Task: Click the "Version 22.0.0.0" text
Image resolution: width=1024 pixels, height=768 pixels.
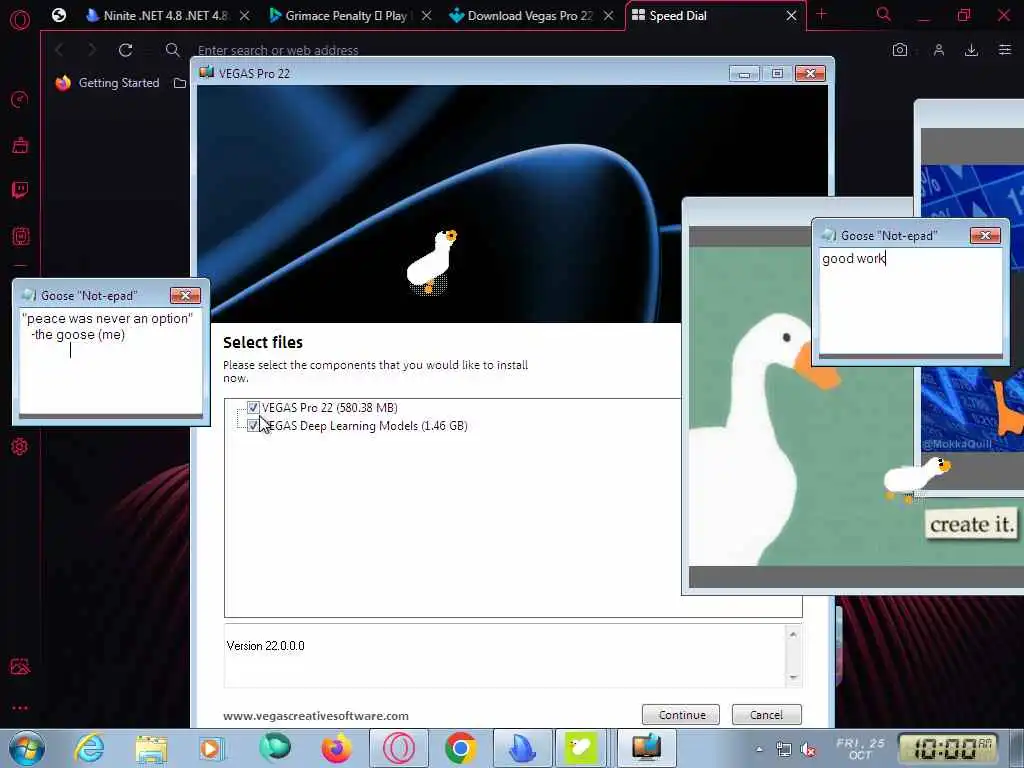Action: (265, 646)
